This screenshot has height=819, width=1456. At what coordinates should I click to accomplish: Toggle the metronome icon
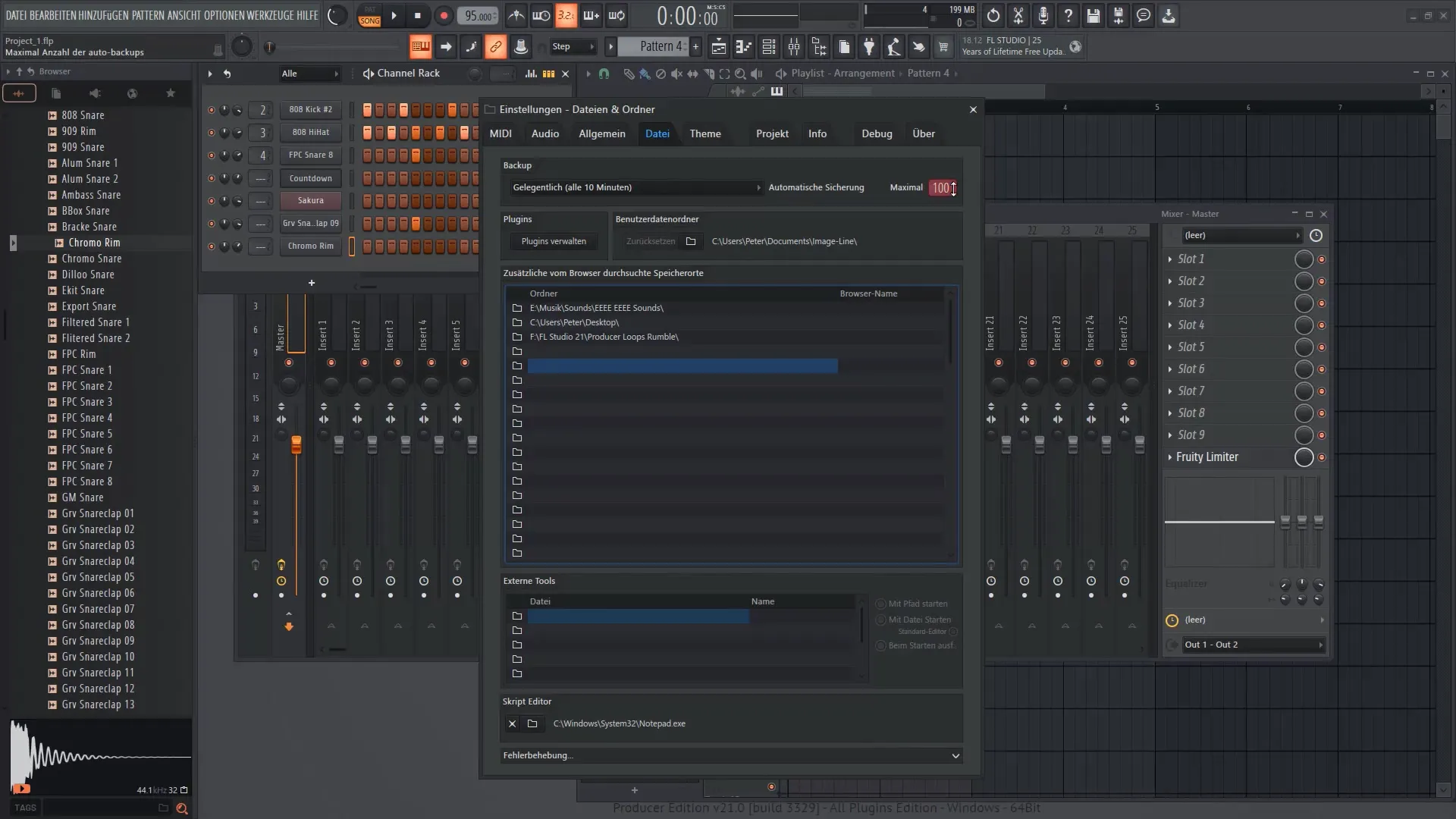click(516, 15)
